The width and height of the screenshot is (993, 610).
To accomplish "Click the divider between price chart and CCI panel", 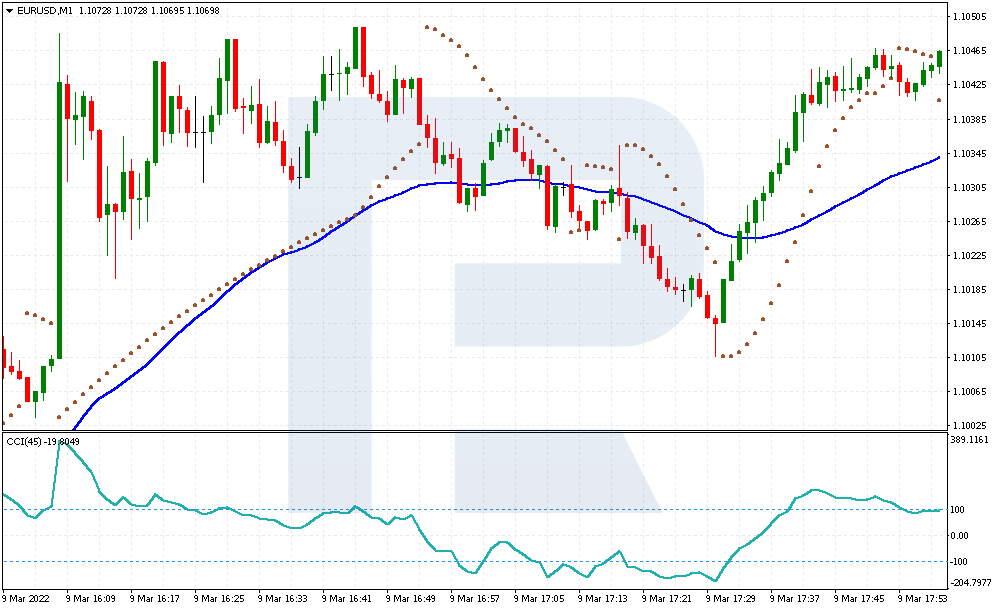I will 475,431.
